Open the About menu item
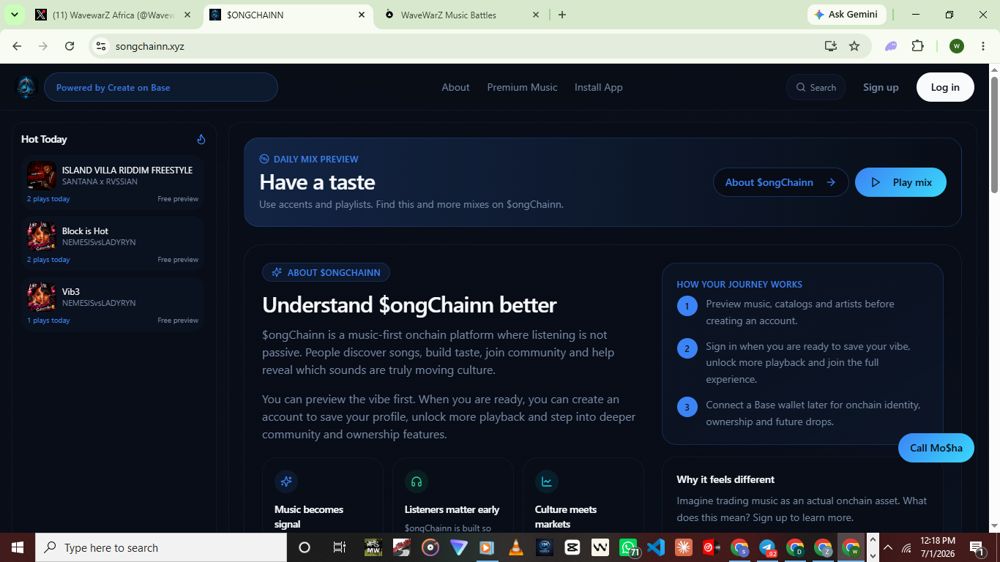The image size is (1000, 562). (455, 87)
